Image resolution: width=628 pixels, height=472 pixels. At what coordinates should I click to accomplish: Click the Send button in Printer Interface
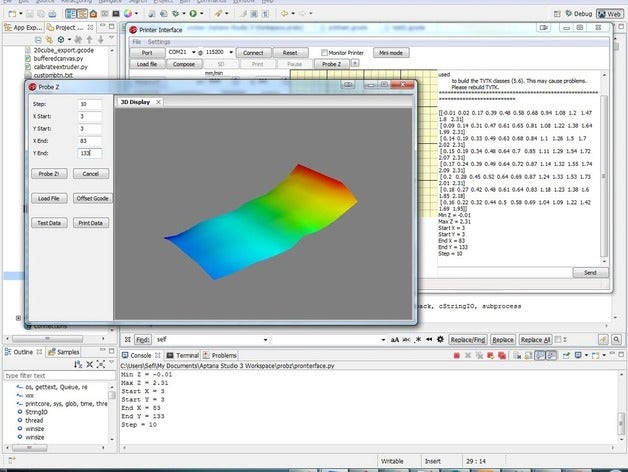pyautogui.click(x=590, y=272)
